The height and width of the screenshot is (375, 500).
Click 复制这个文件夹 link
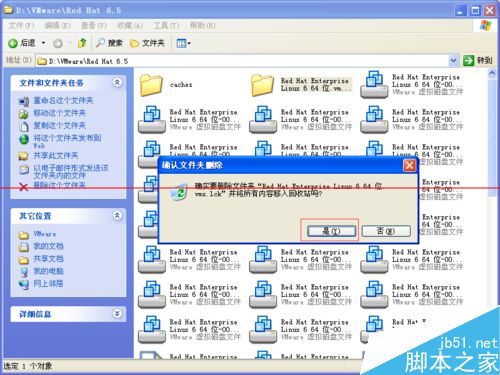[60, 126]
